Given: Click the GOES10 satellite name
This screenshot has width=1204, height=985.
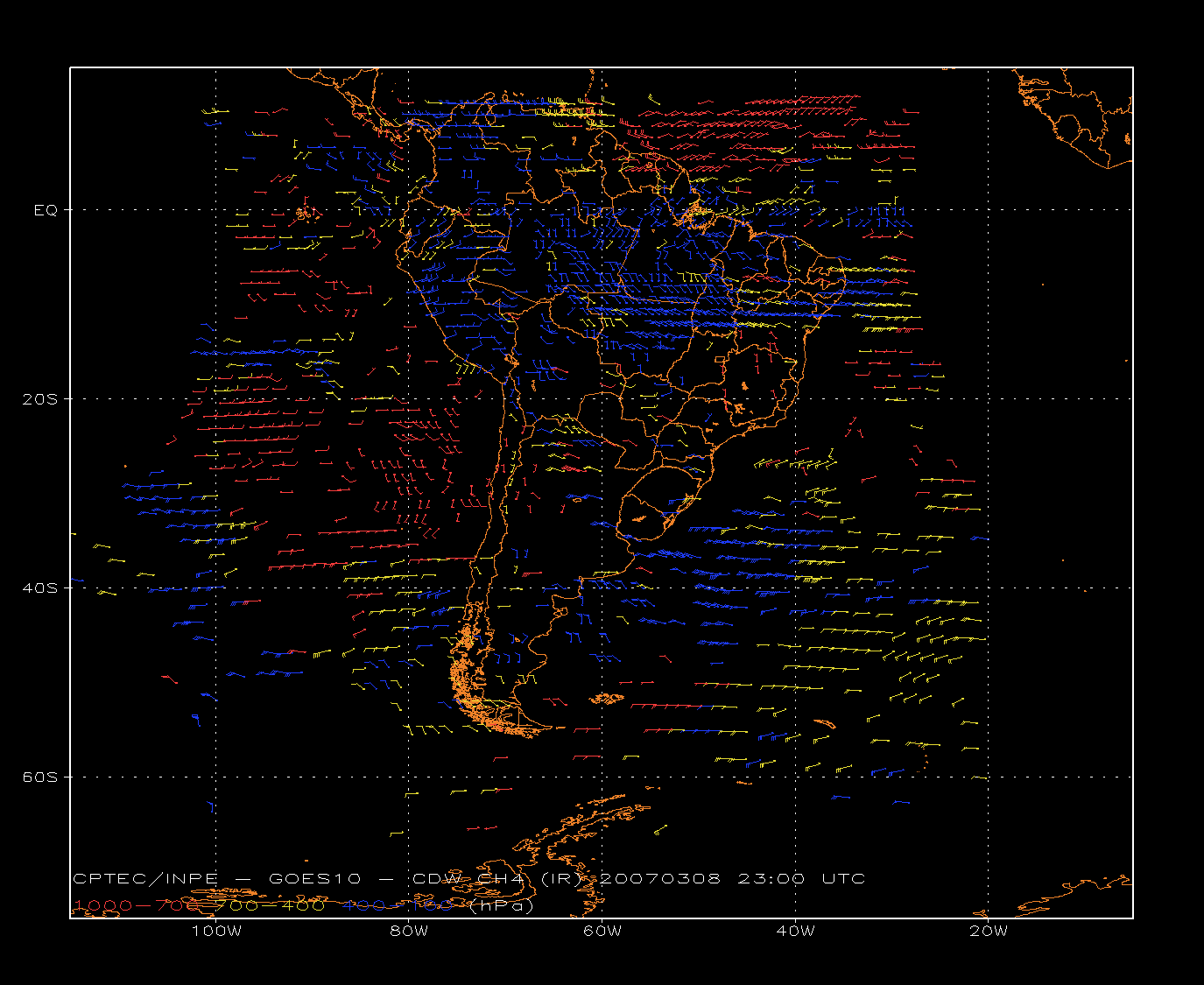Looking at the screenshot, I should pos(313,879).
